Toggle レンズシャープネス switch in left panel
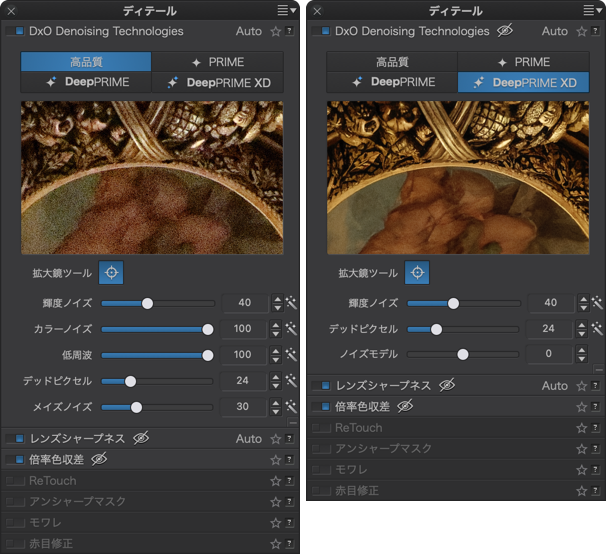This screenshot has width=606, height=554. tap(15, 439)
